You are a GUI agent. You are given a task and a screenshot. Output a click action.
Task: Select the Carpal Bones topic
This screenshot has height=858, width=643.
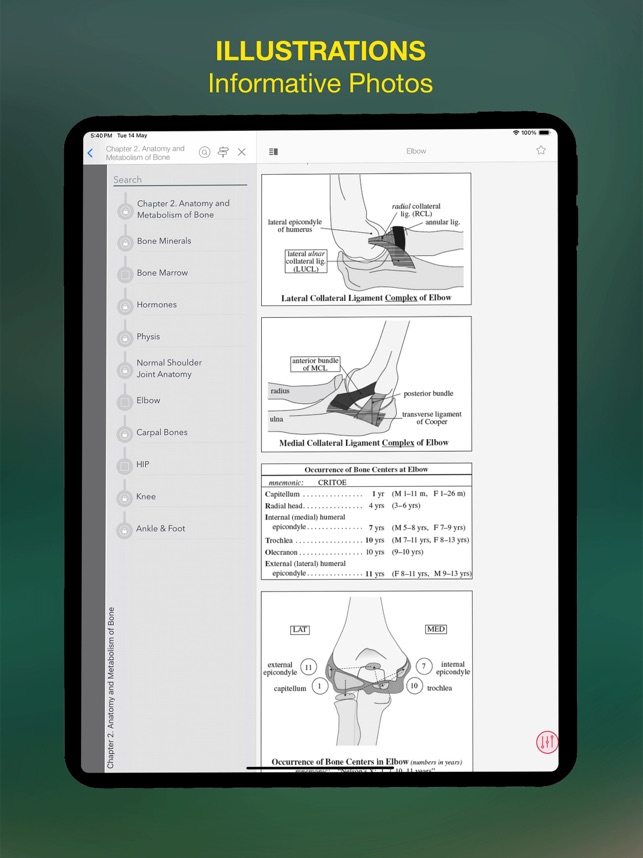[162, 432]
